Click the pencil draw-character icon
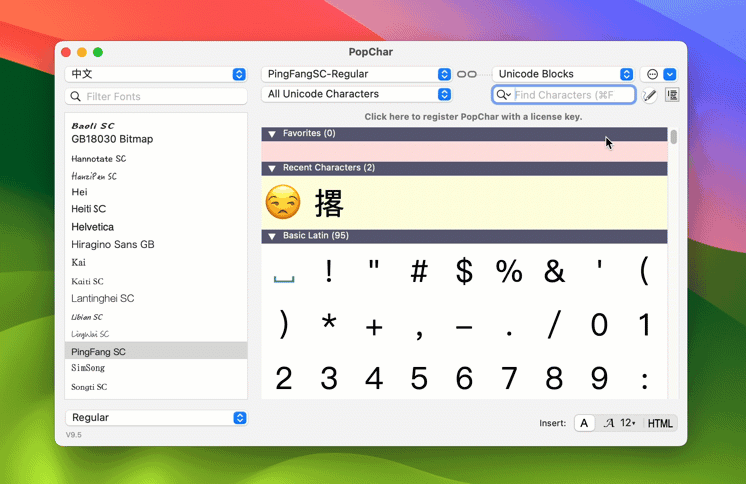Screen dimensions: 746x484 [649, 95]
